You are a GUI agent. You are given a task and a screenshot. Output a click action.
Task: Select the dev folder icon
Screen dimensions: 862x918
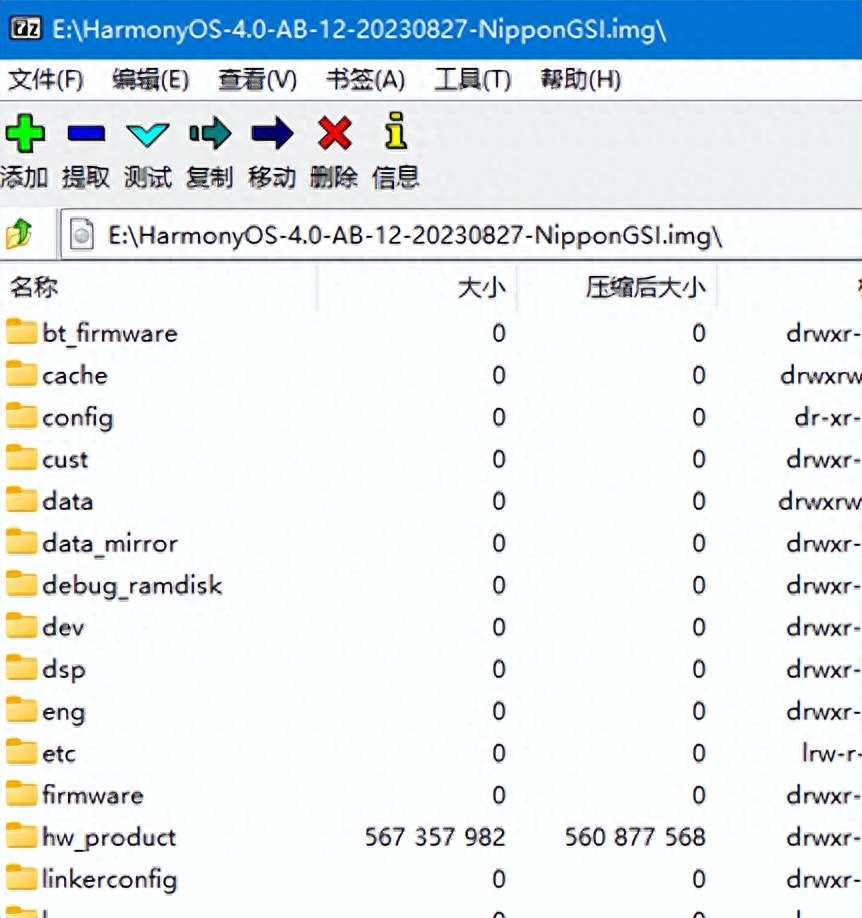[22, 626]
